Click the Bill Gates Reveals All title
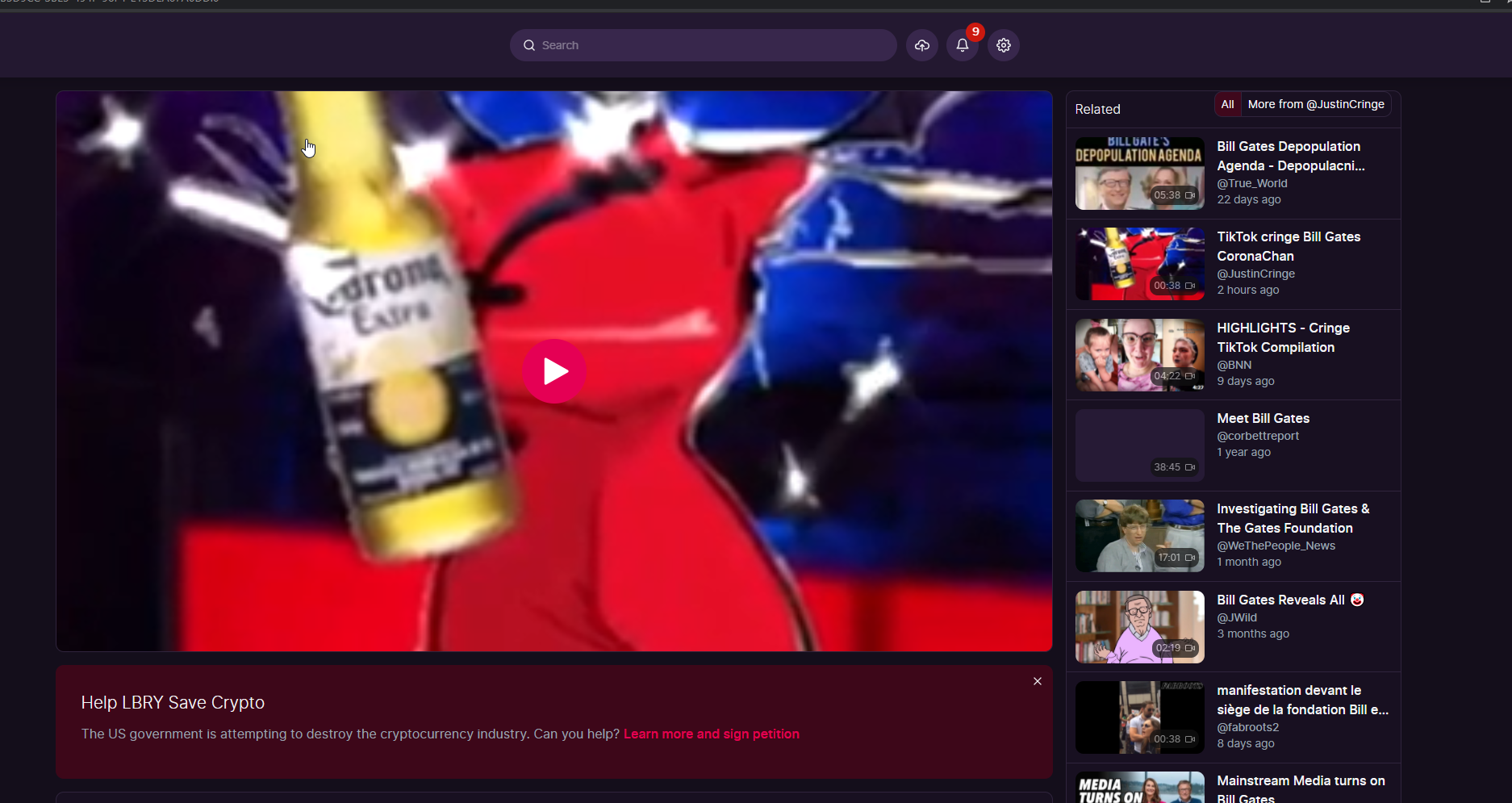1512x803 pixels. [x=1289, y=600]
